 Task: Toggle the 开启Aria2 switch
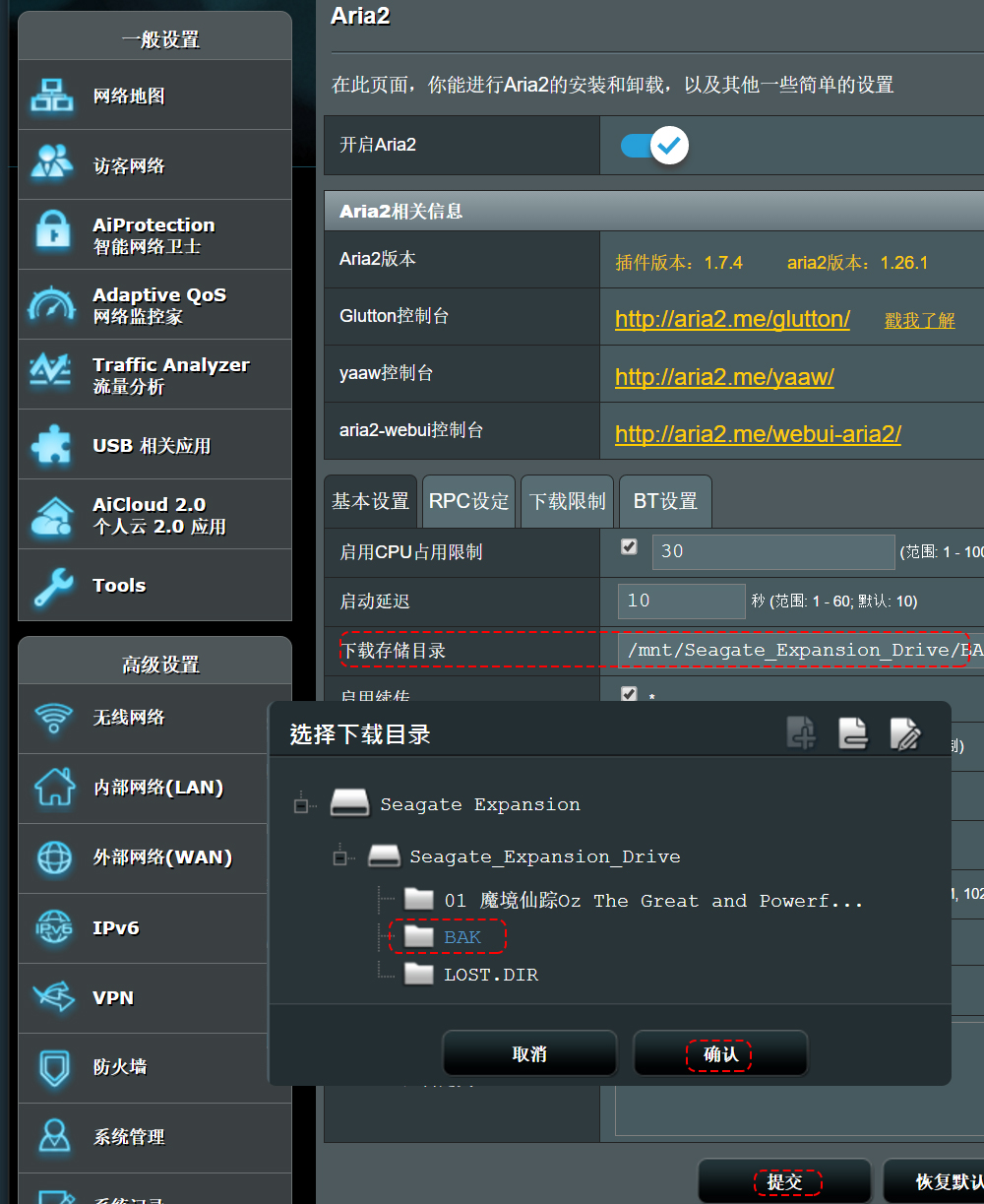pos(654,146)
